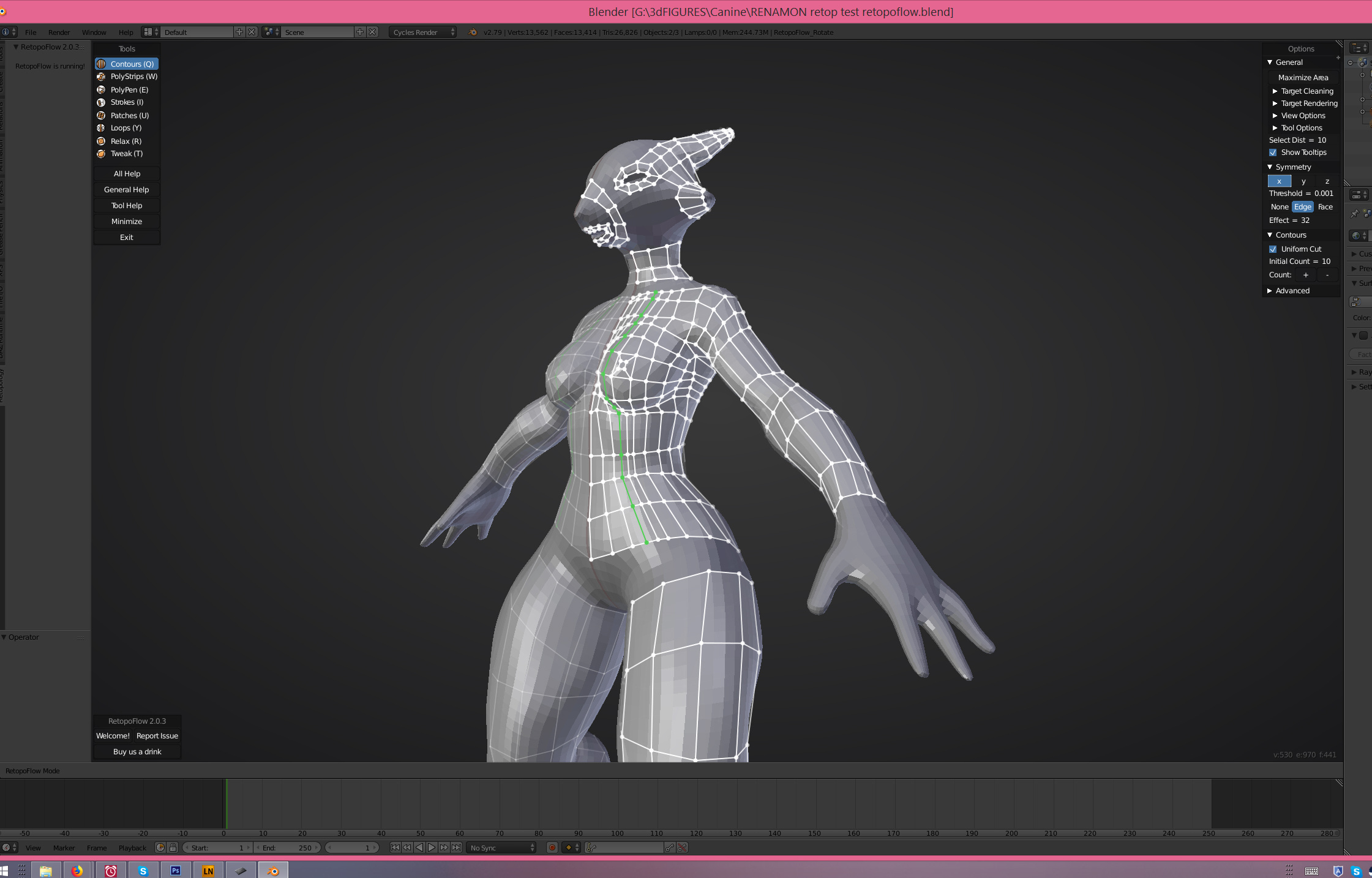Viewport: 1372px width, 878px height.
Task: Click the timeline lock icon
Action: [173, 847]
